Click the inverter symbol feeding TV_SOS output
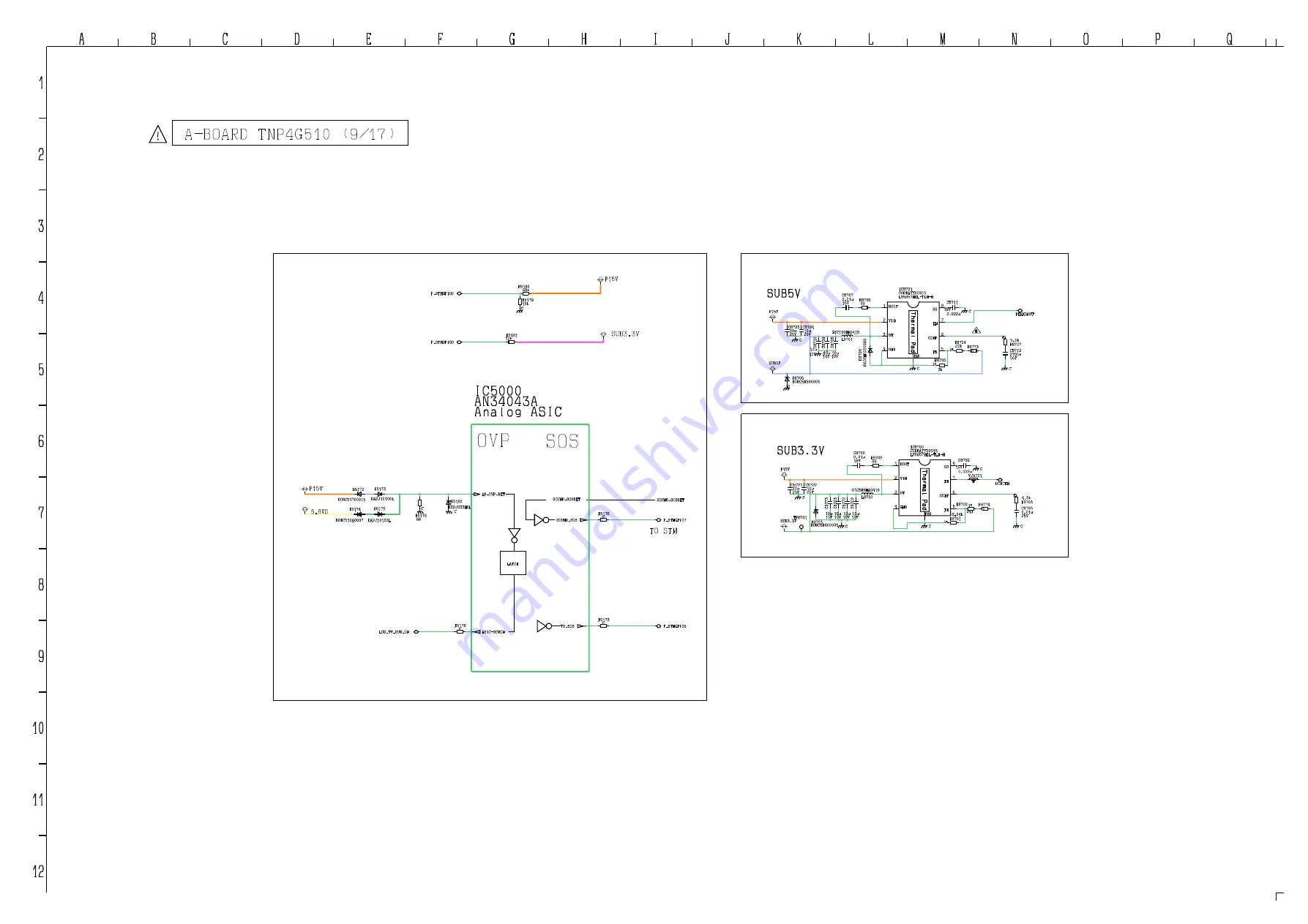Screen dimensions: 1308x924 pos(545,626)
